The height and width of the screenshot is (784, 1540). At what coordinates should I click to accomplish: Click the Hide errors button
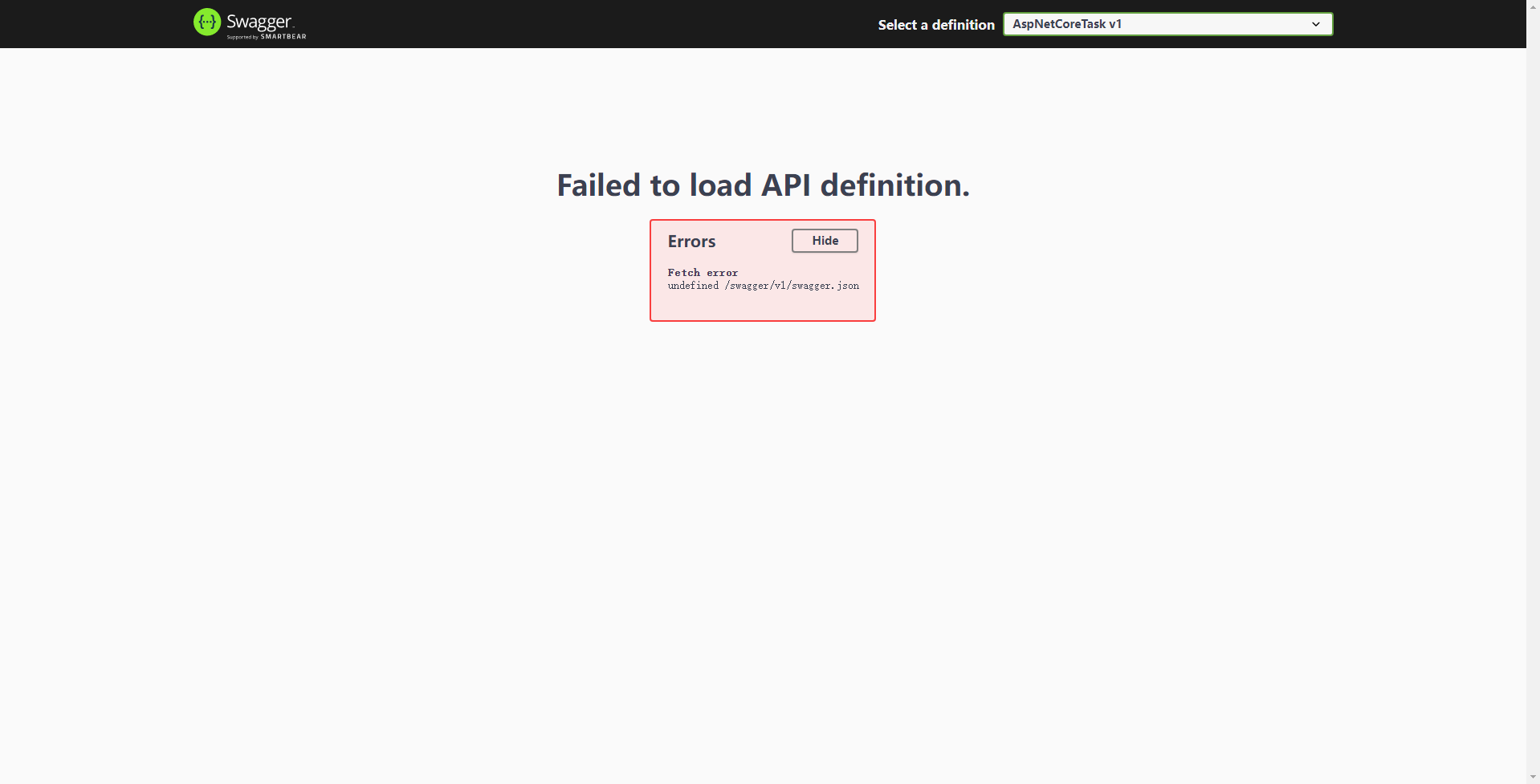tap(825, 241)
